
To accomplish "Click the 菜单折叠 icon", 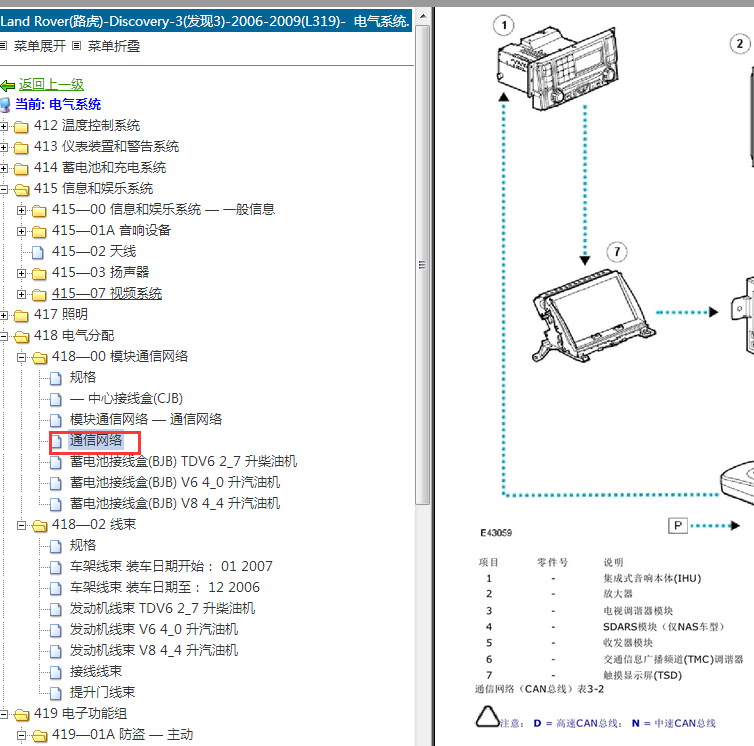I will click(x=76, y=46).
